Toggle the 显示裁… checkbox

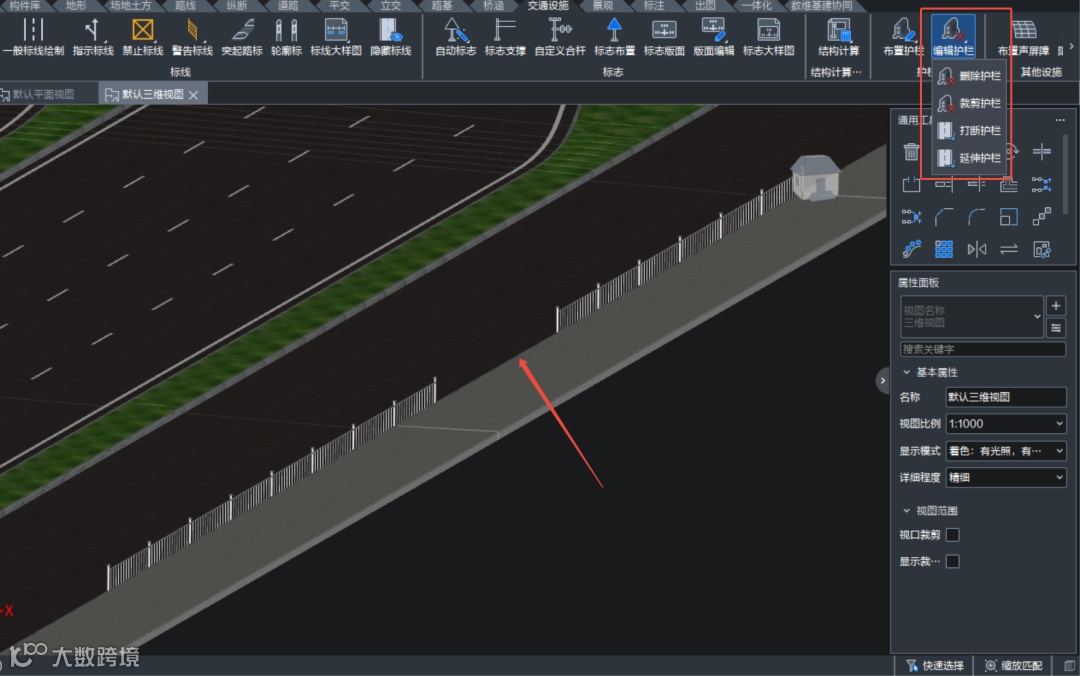pyautogui.click(x=953, y=562)
